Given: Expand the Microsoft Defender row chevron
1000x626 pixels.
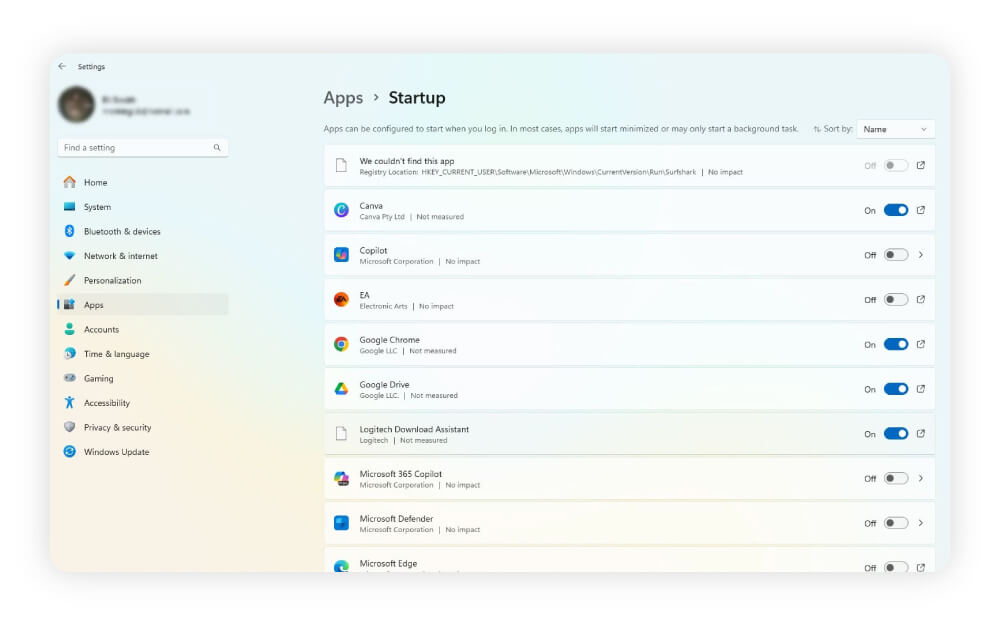Looking at the screenshot, I should point(921,523).
